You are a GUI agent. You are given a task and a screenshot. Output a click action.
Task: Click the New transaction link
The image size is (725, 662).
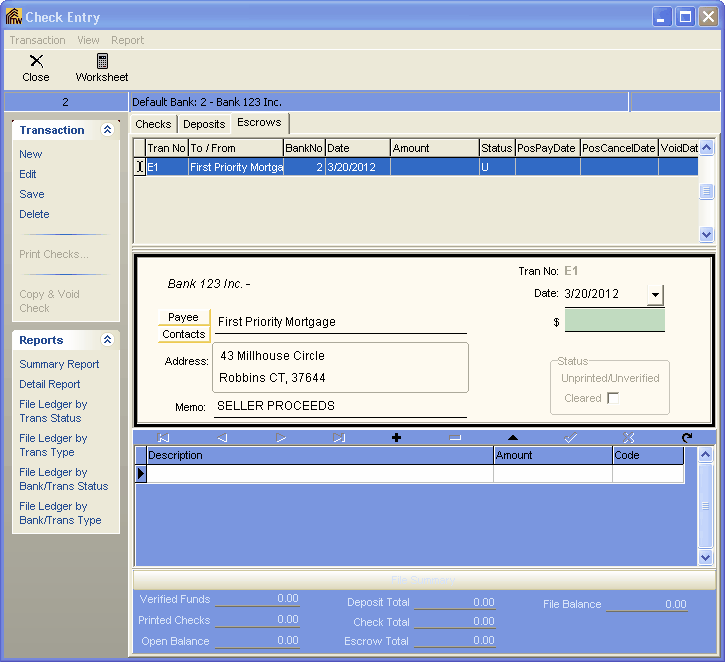31,154
